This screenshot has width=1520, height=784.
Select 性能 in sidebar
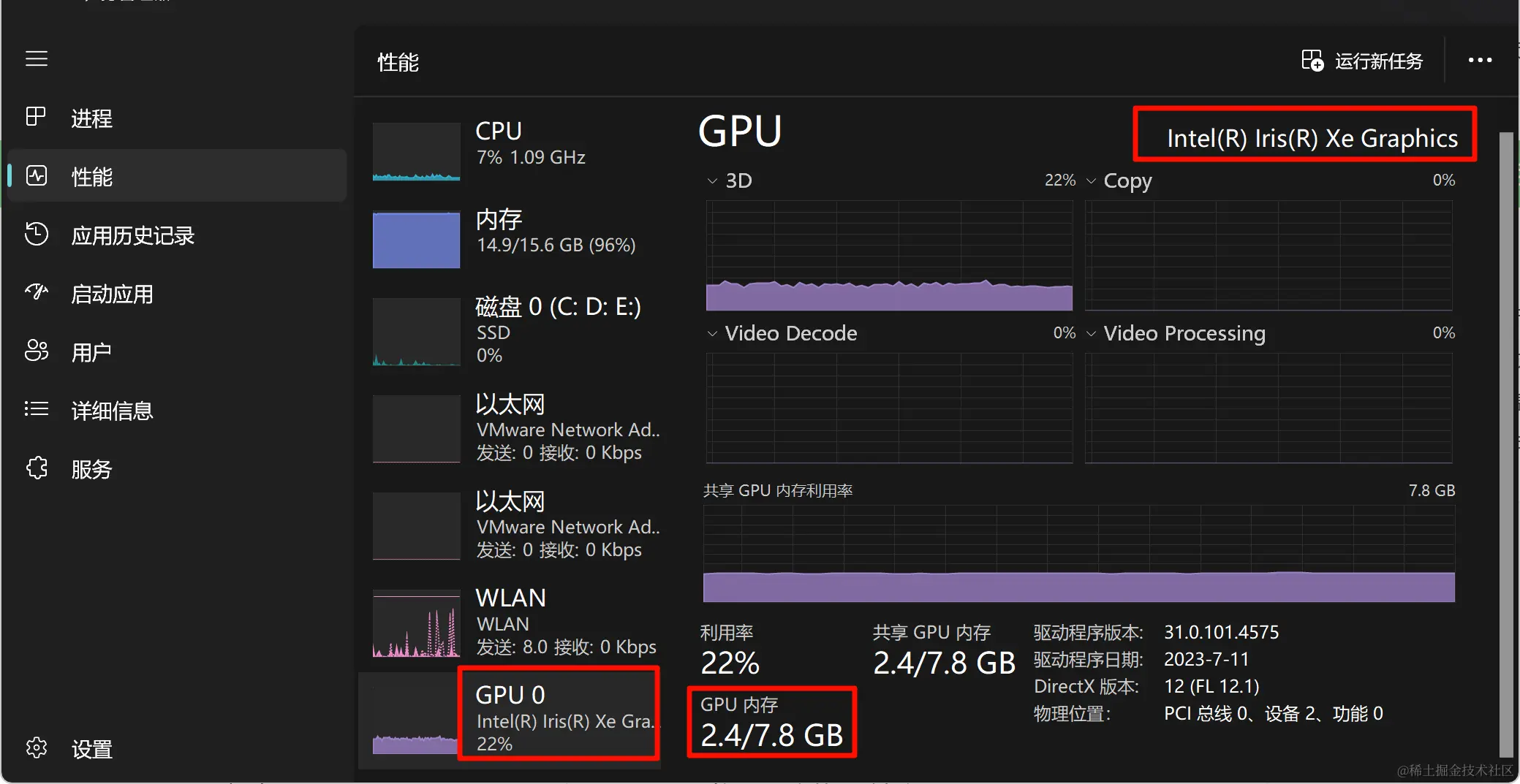pyautogui.click(x=178, y=175)
